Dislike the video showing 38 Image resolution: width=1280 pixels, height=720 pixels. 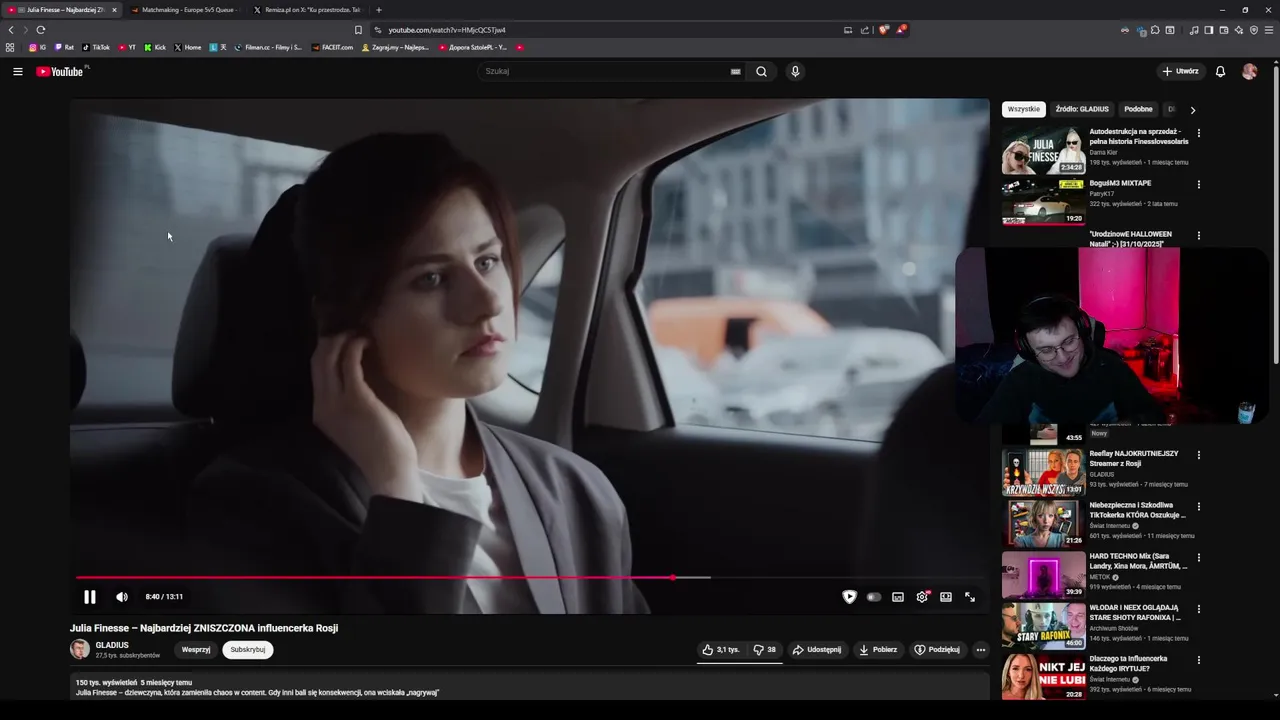coord(765,650)
